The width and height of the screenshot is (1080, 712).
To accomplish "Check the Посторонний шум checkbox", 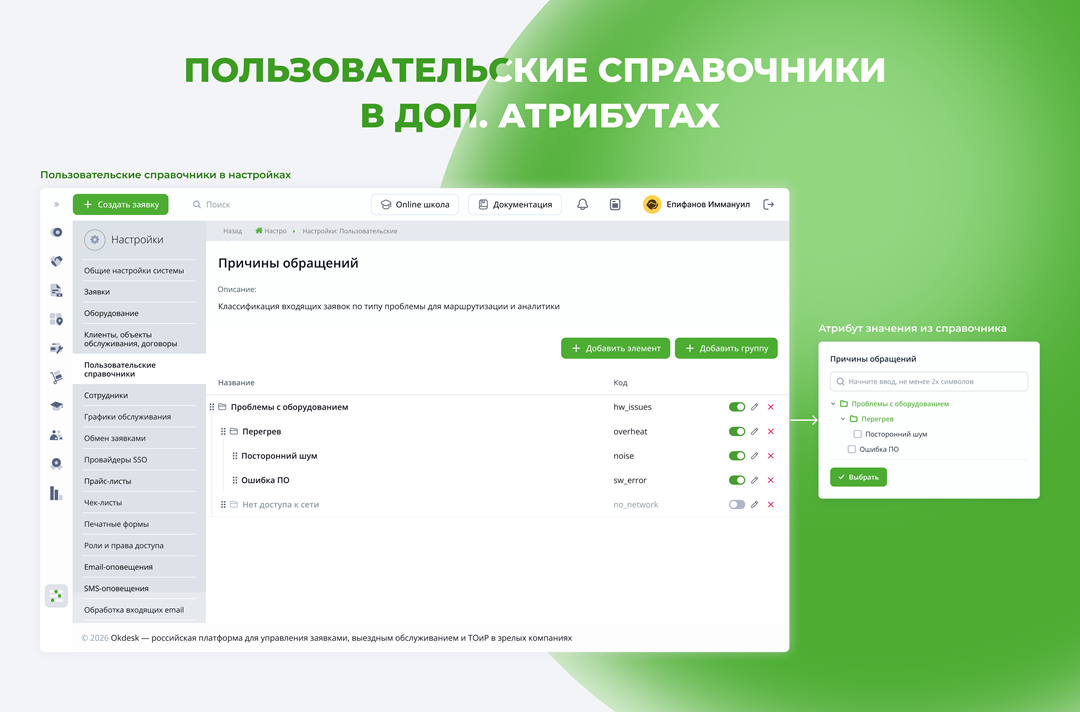I will pos(858,434).
